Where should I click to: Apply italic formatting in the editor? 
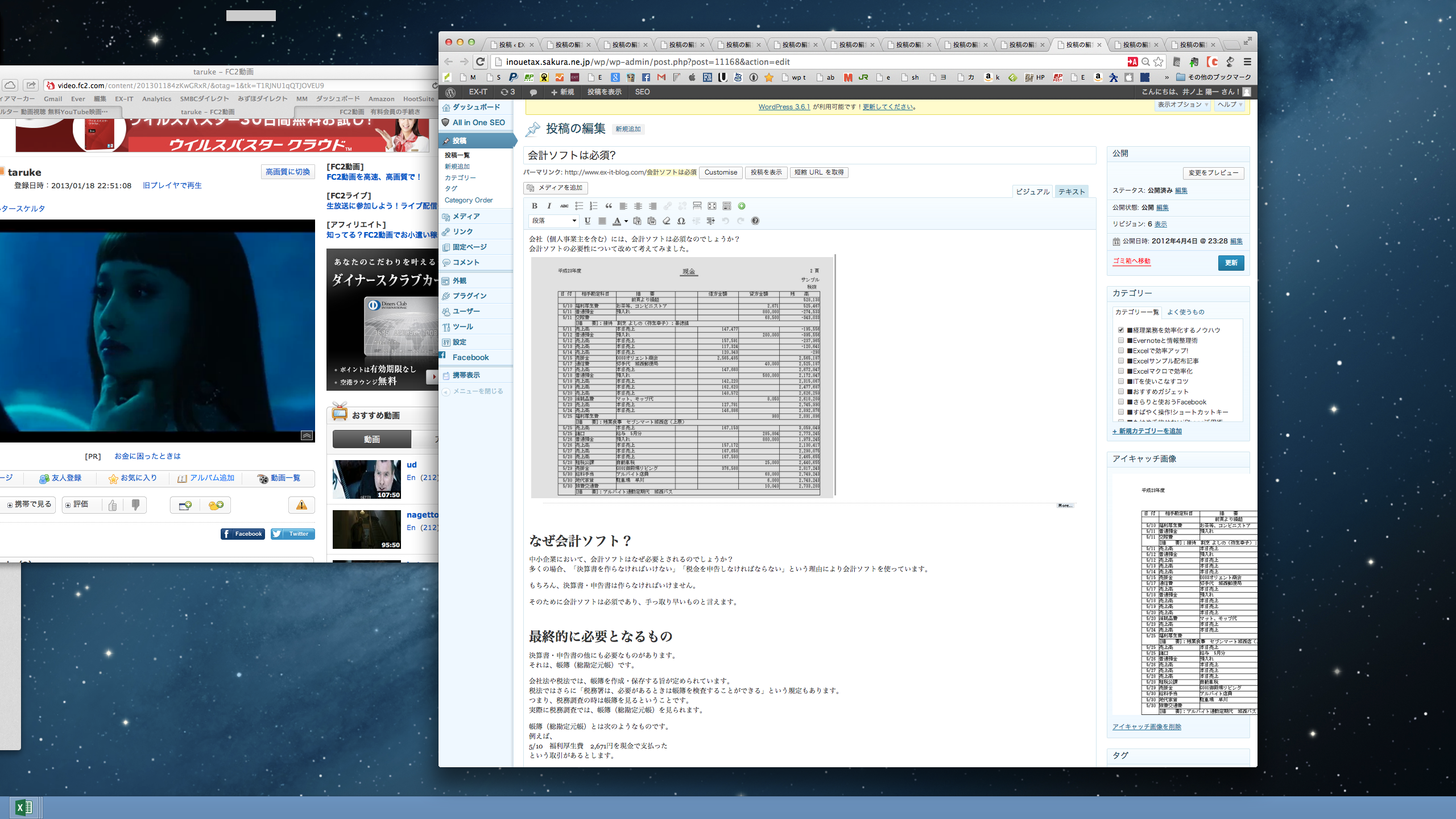click(549, 206)
